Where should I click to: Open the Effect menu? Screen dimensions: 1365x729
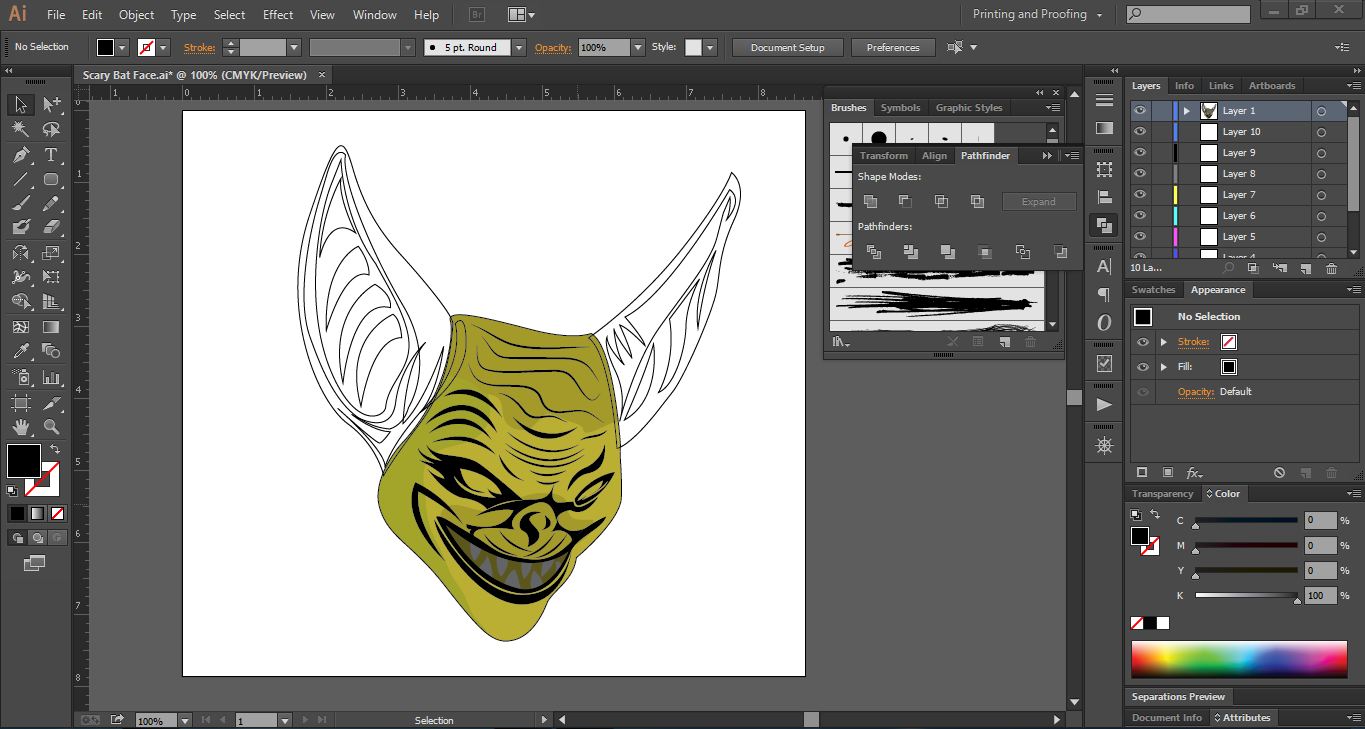278,15
